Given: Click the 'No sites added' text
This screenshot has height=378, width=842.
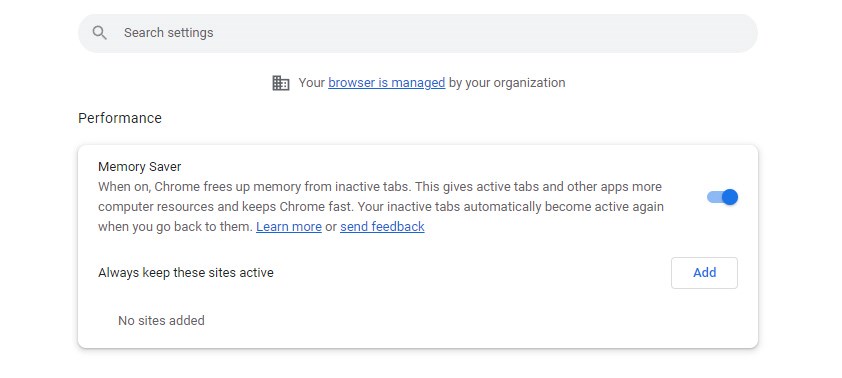Looking at the screenshot, I should click(161, 321).
